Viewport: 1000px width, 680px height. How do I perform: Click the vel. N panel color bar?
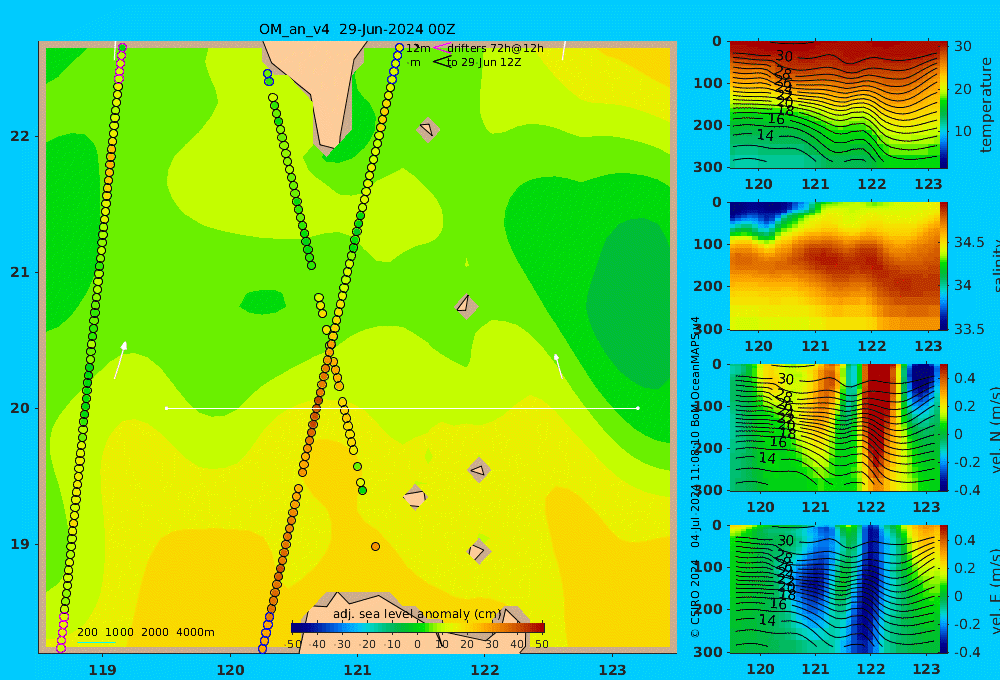click(944, 427)
